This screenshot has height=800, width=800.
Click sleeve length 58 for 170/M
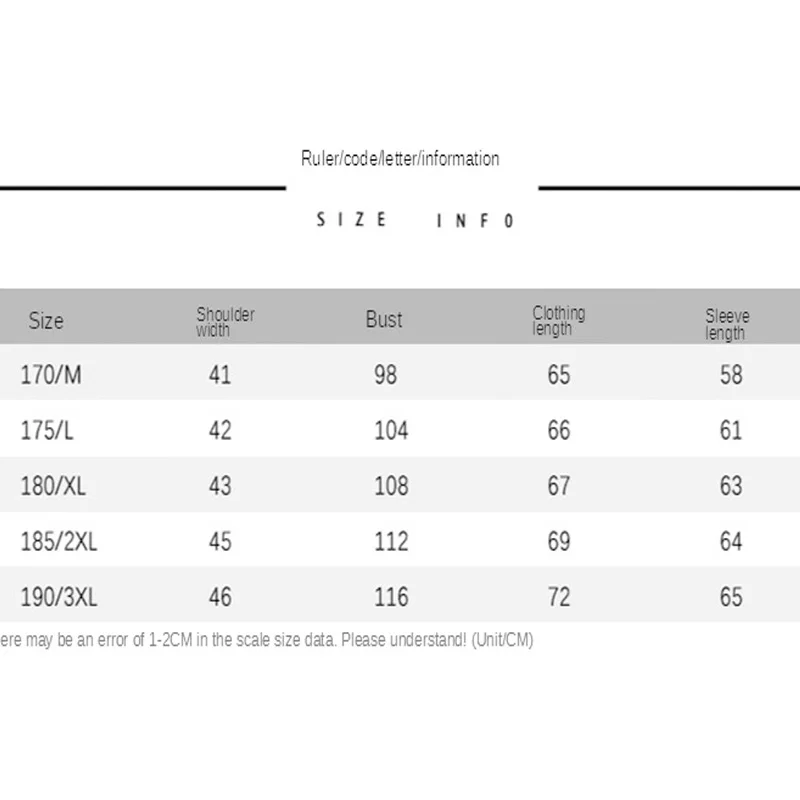pos(731,375)
